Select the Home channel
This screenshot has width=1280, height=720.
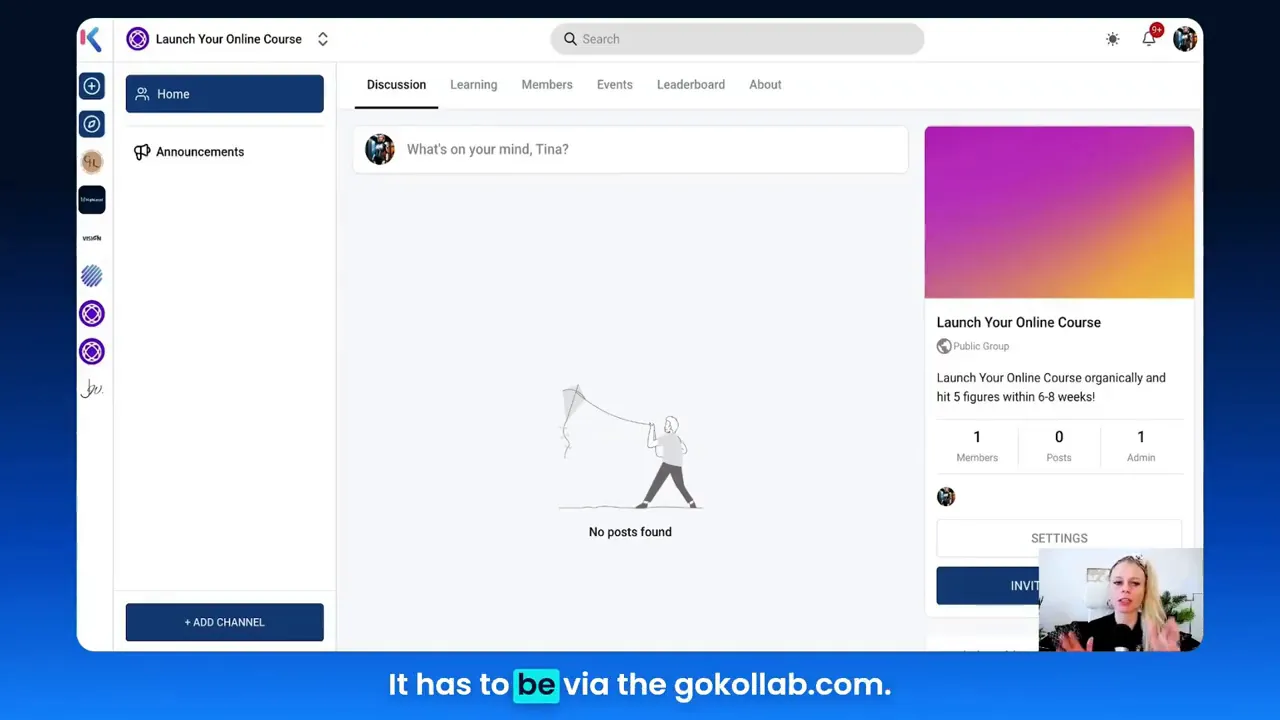pos(225,94)
